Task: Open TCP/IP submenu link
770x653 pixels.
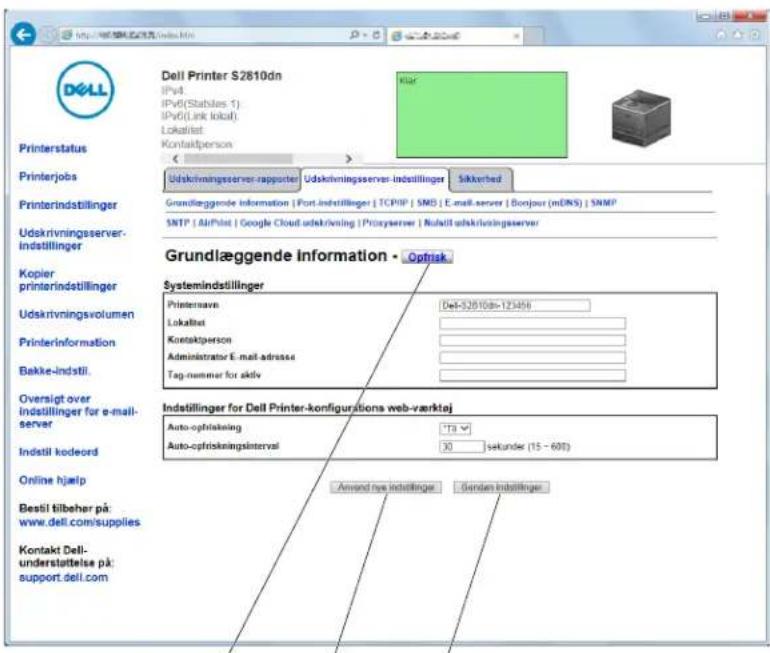Action: tap(393, 203)
